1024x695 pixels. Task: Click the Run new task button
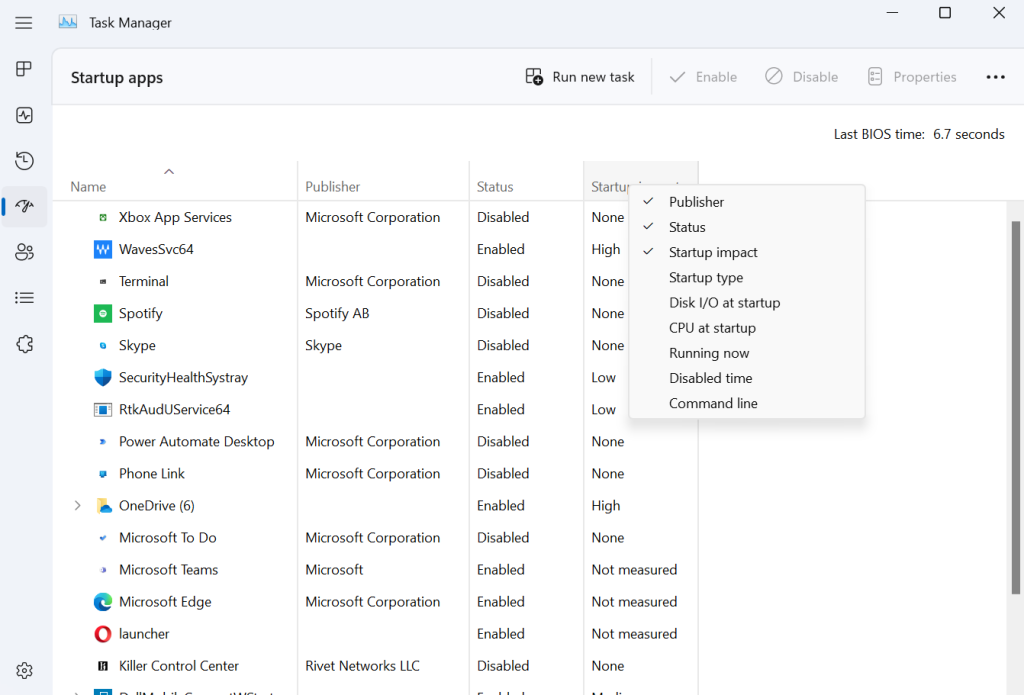[x=580, y=77]
